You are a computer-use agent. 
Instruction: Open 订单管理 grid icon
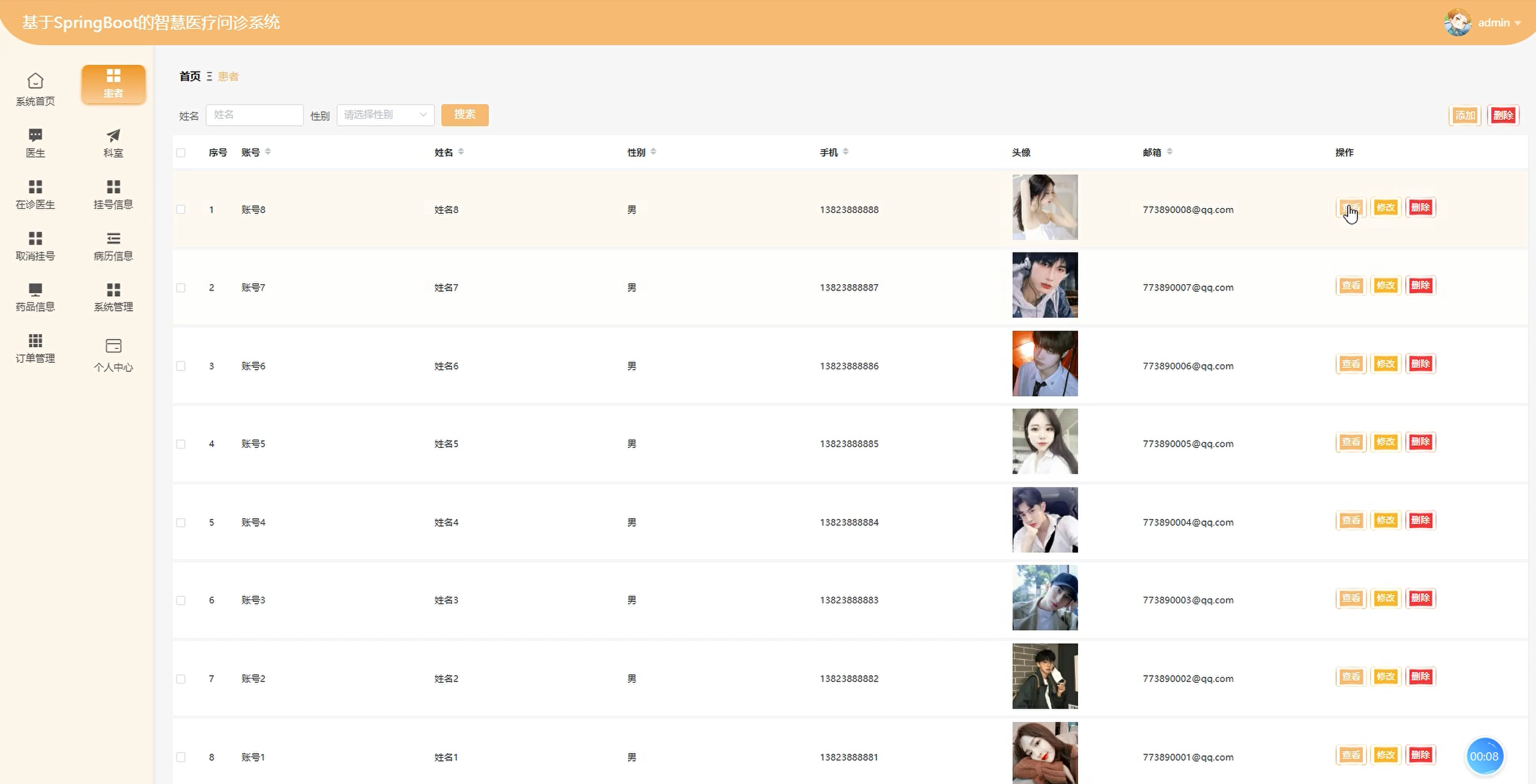click(x=35, y=341)
